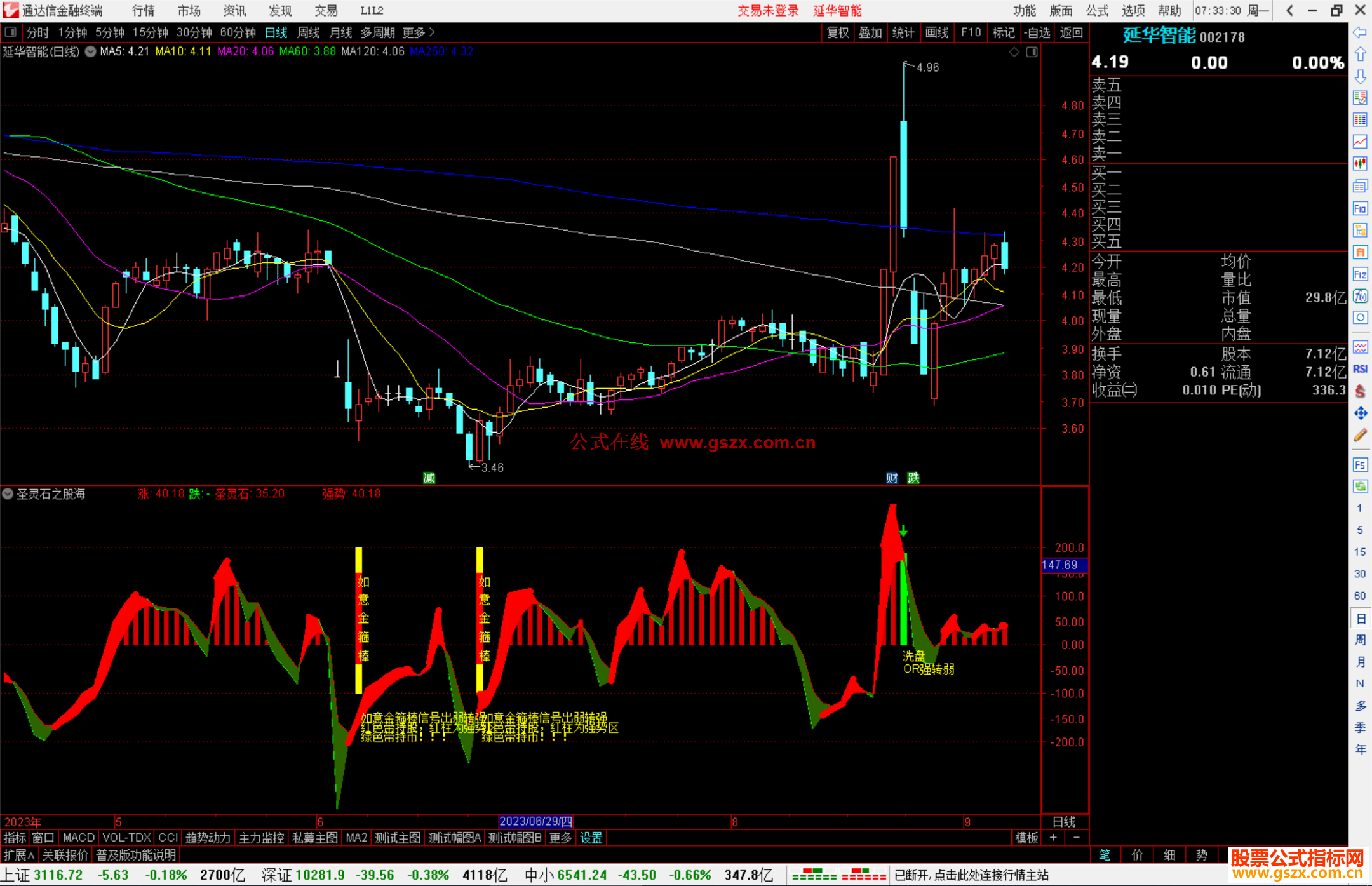Image resolution: width=1372 pixels, height=886 pixels.
Task: Click the candlestick chart icon in sidebar
Action: (x=1360, y=164)
